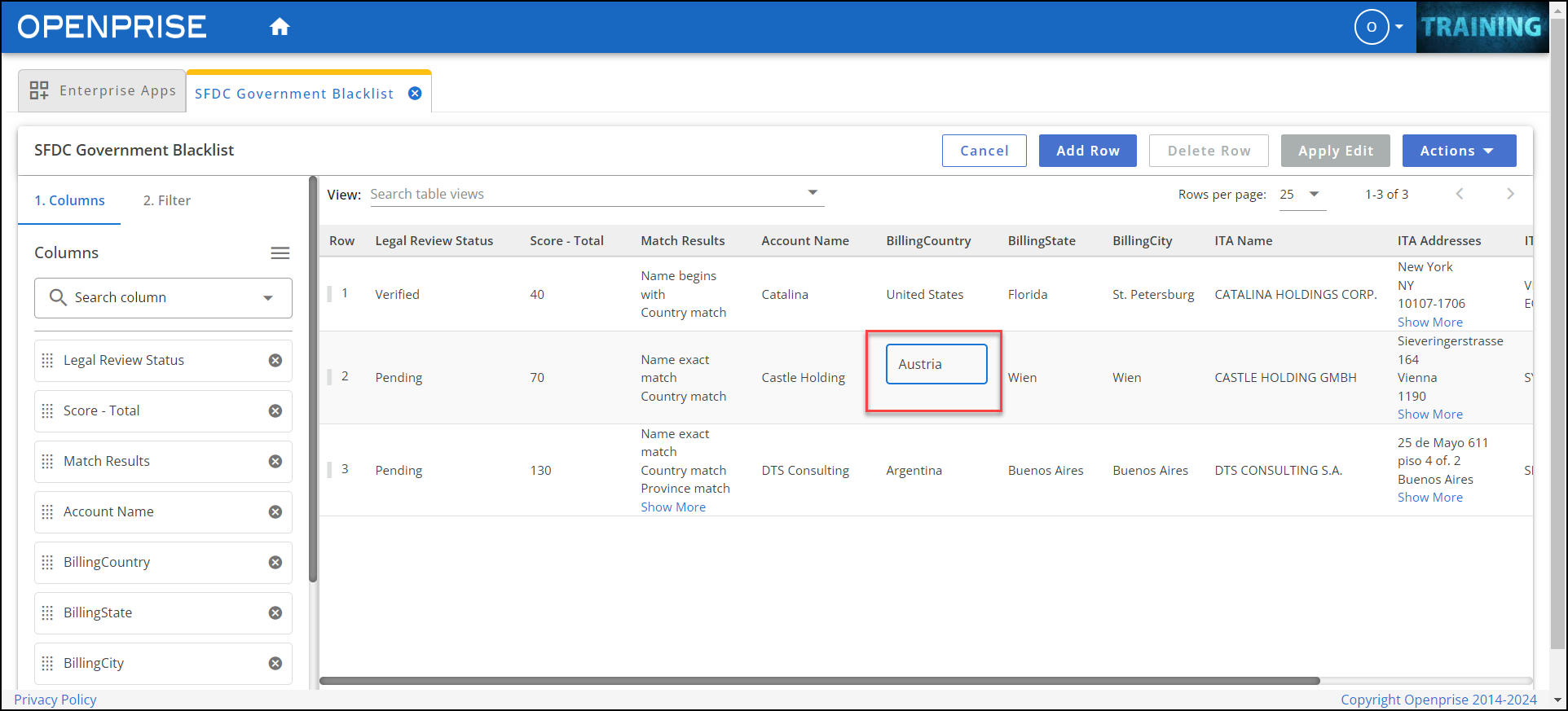This screenshot has width=1568, height=711.
Task: Go to previous page of rows
Action: click(1459, 194)
